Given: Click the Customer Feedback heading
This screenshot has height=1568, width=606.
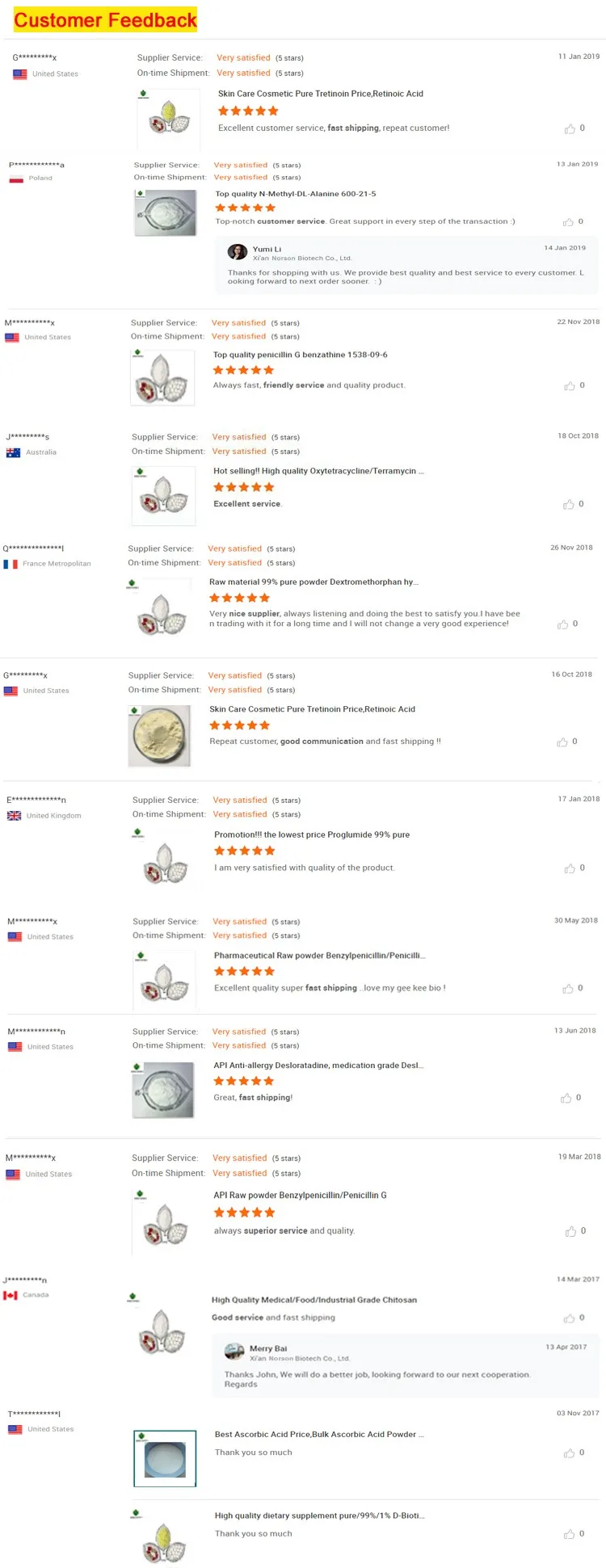Looking at the screenshot, I should (105, 20).
